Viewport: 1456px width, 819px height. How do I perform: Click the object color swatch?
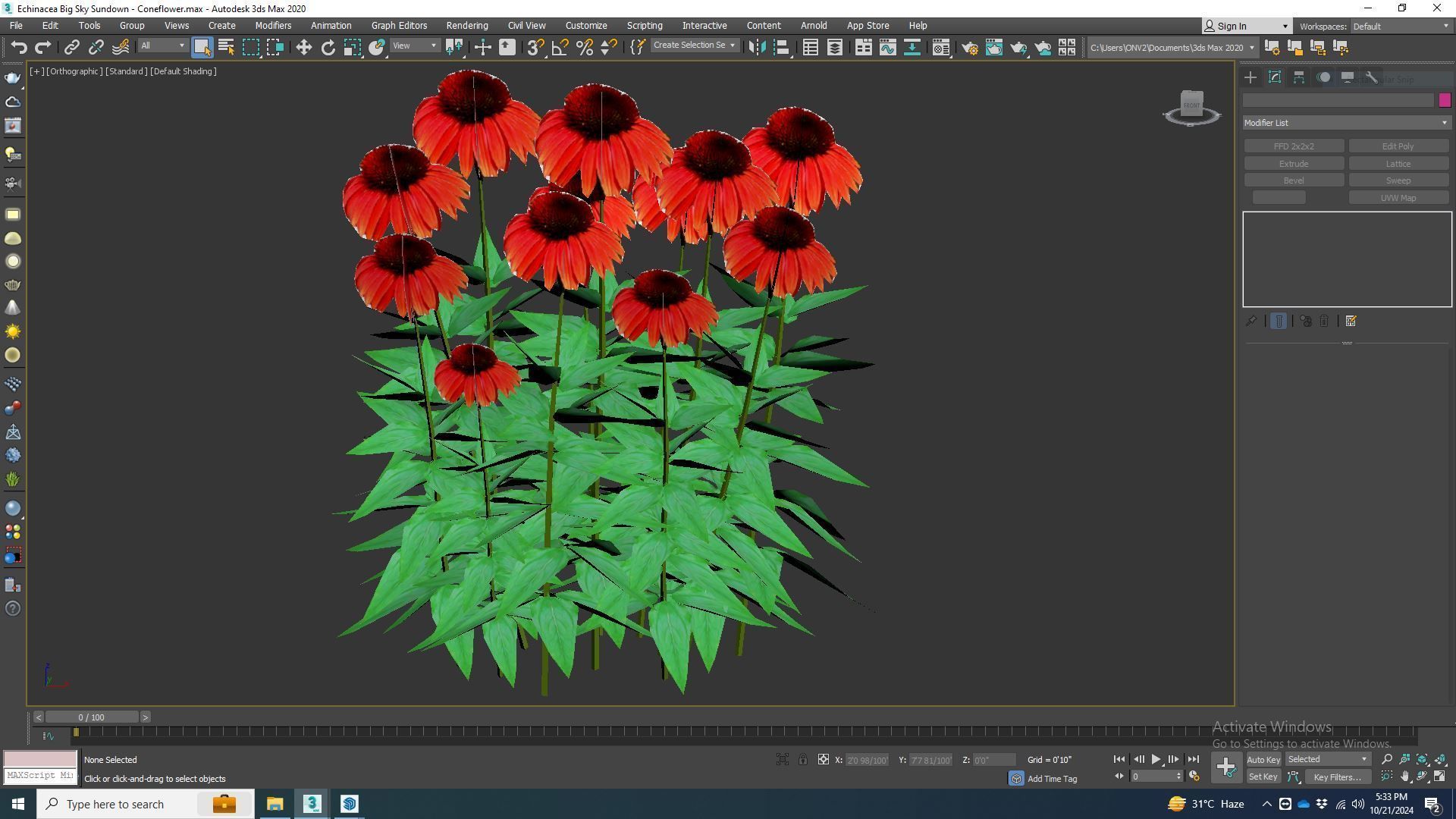pyautogui.click(x=1444, y=100)
